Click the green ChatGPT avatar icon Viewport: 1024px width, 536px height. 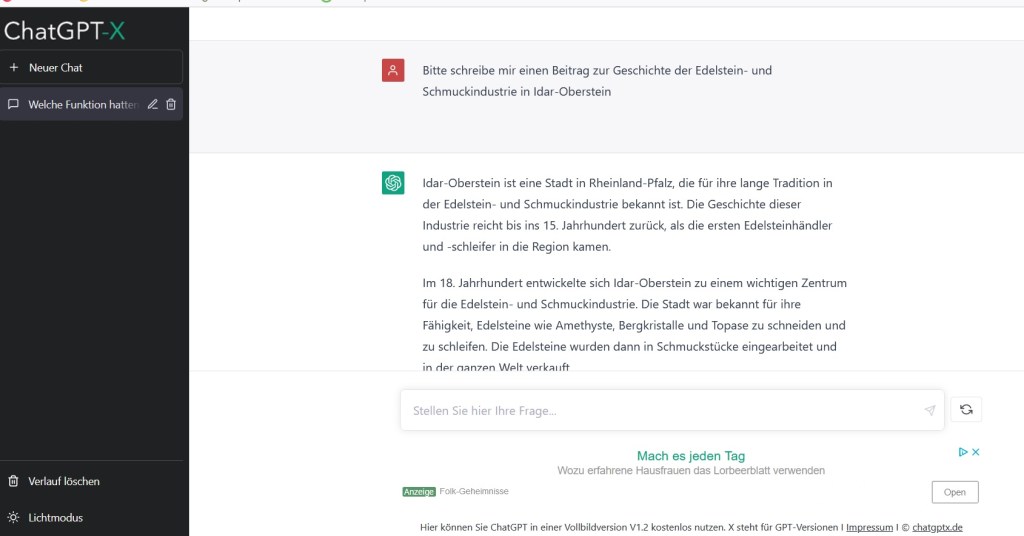click(x=393, y=183)
